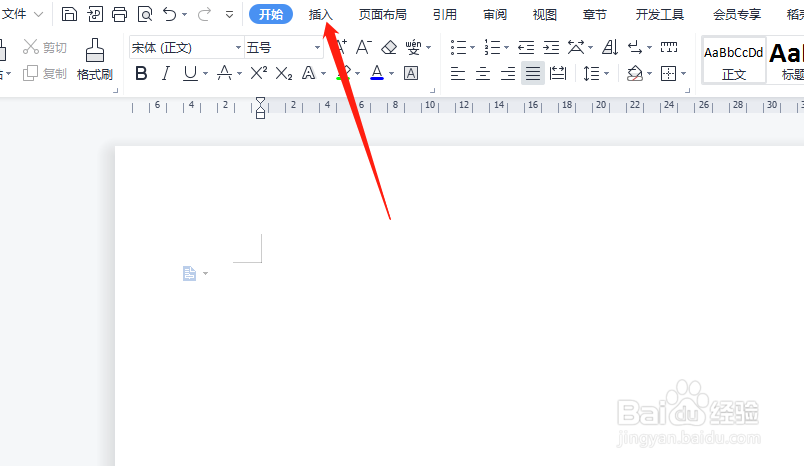Toggle superscript X² icon
This screenshot has width=804, height=466.
click(258, 73)
